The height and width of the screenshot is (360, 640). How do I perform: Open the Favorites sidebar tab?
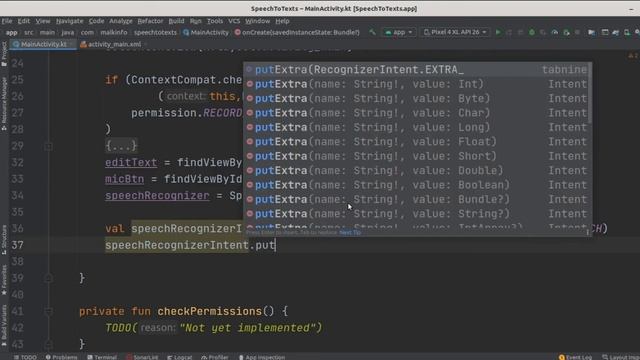(4, 280)
